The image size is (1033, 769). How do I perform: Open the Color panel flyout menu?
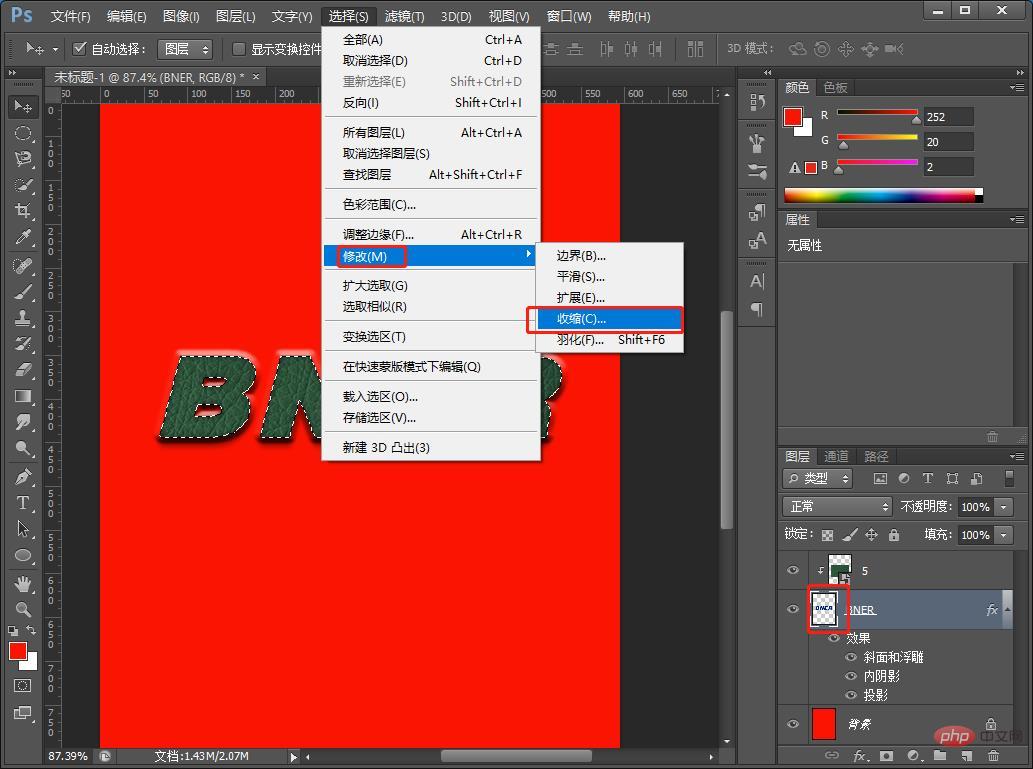(x=1017, y=88)
